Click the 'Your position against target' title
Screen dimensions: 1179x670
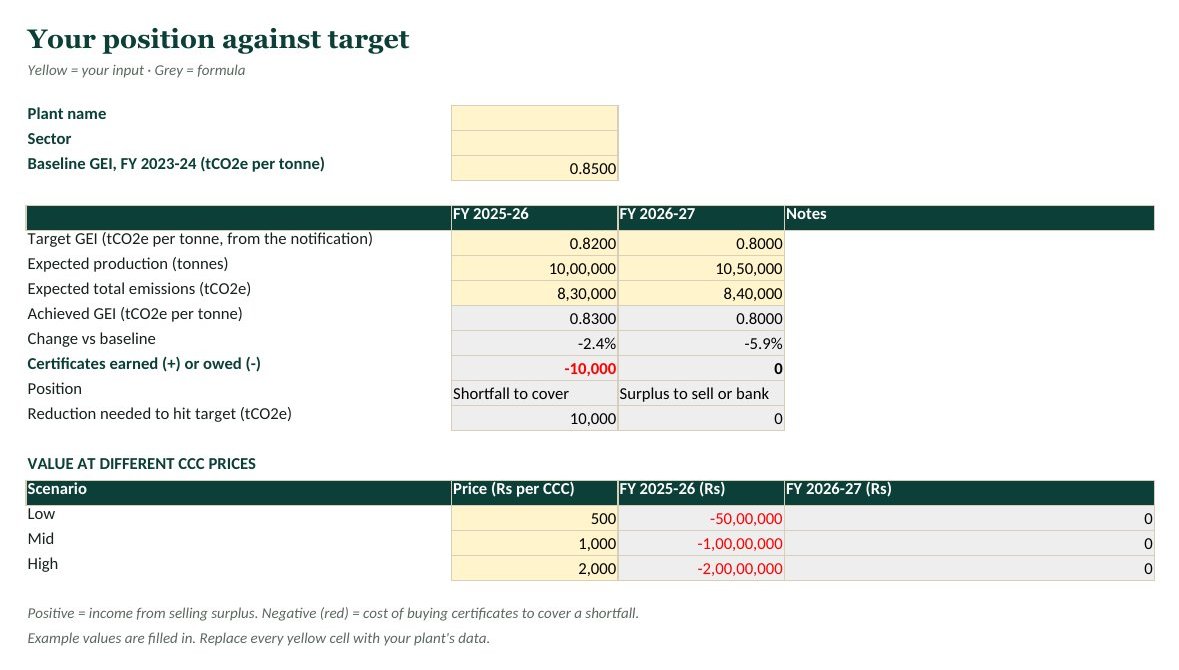(218, 39)
